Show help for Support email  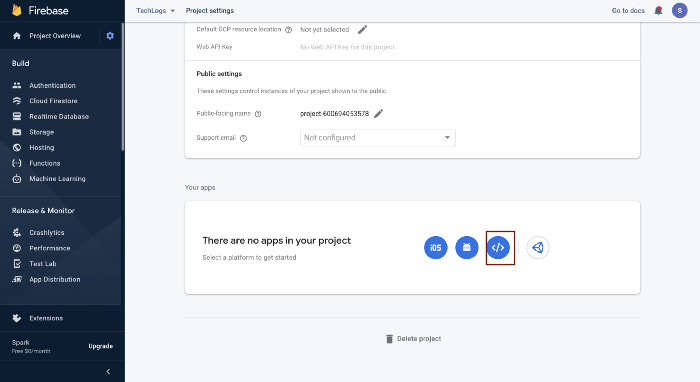[x=243, y=138]
